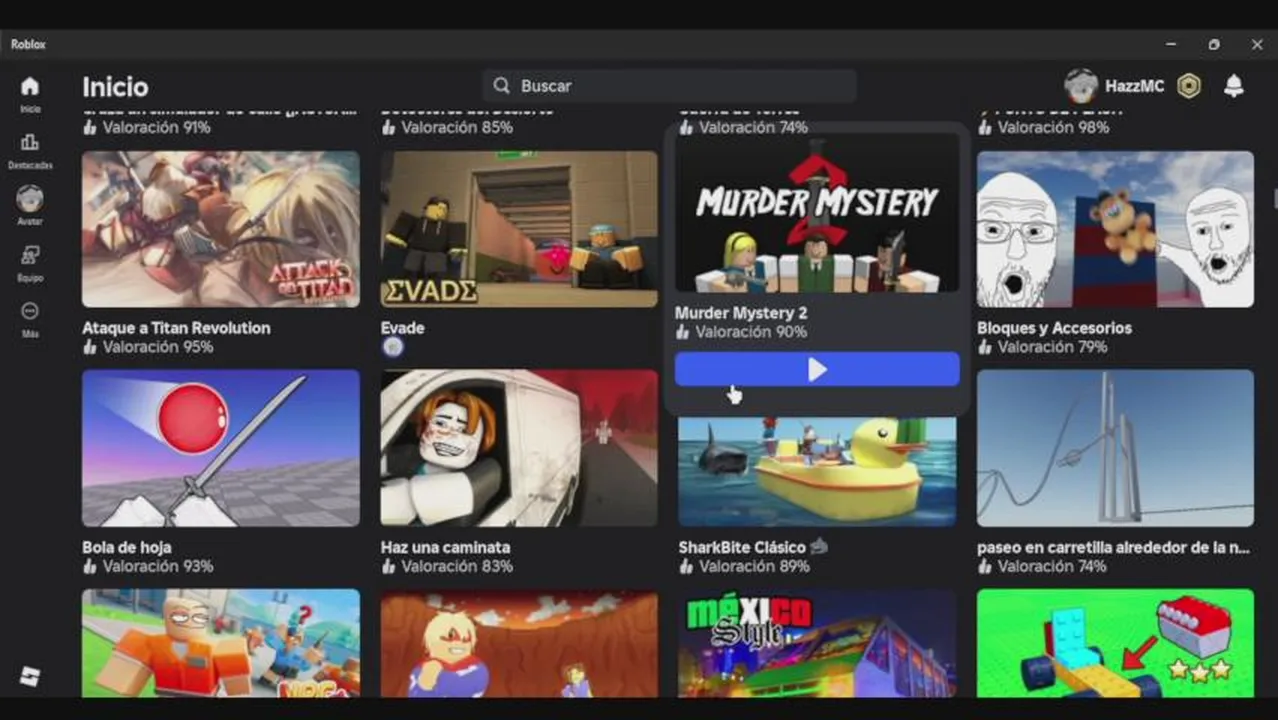1278x720 pixels.
Task: Open the Ataque a Titan Revolution thumbnail
Action: click(x=221, y=229)
